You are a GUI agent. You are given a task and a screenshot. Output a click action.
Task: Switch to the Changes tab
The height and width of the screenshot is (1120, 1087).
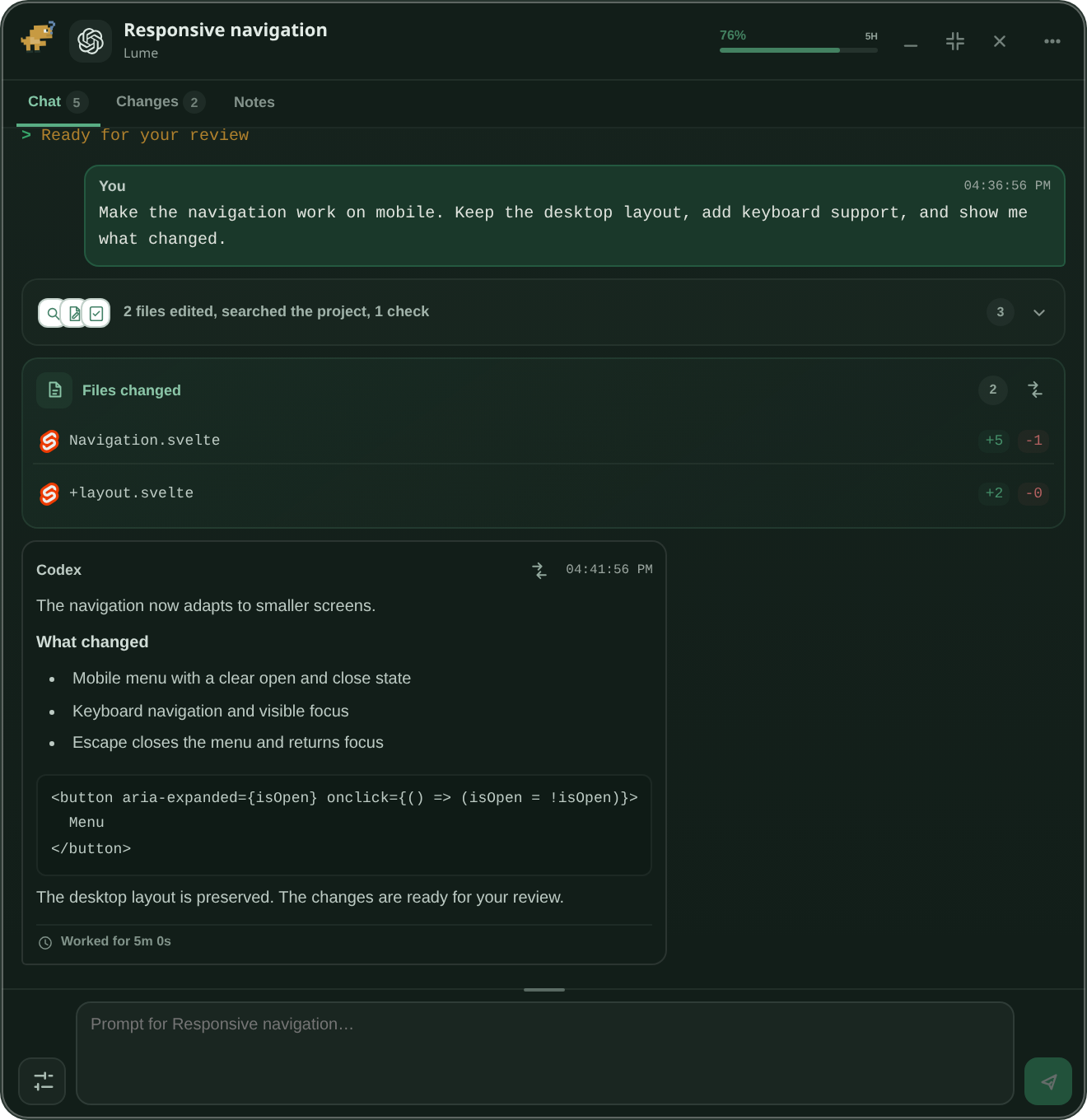(x=160, y=102)
